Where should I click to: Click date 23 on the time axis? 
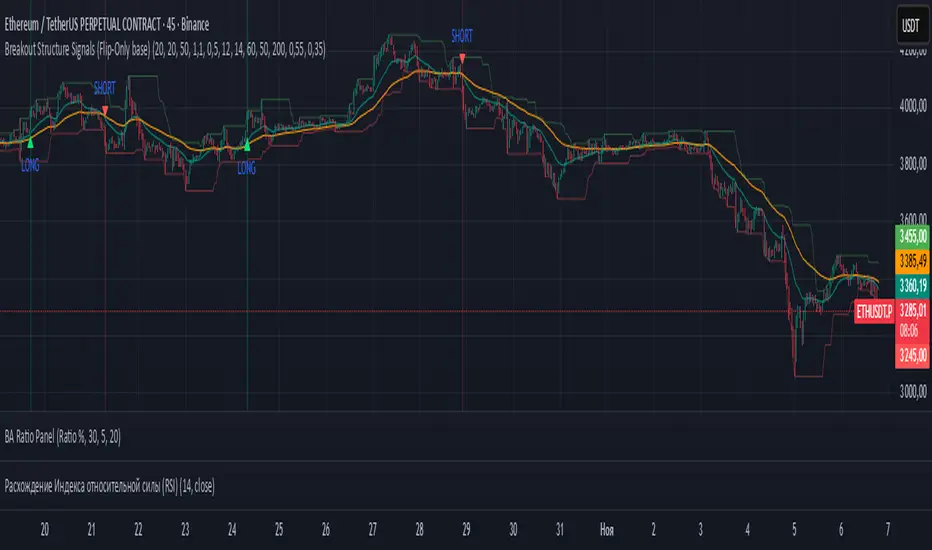[x=185, y=529]
